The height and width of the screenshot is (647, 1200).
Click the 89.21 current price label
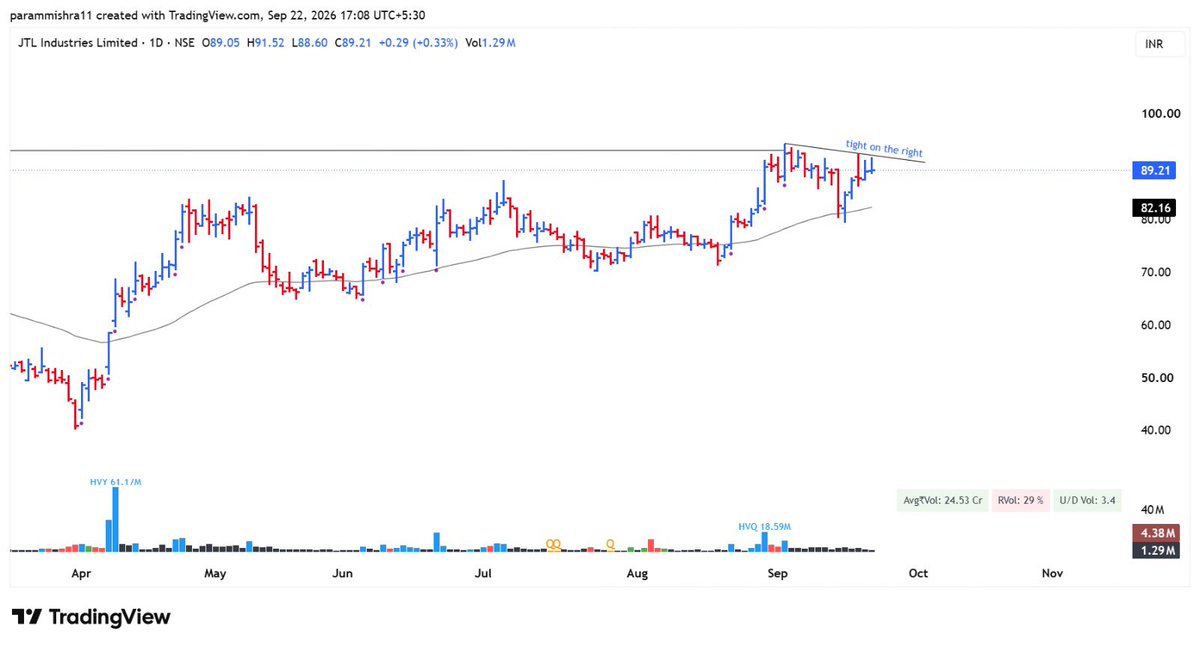1155,170
